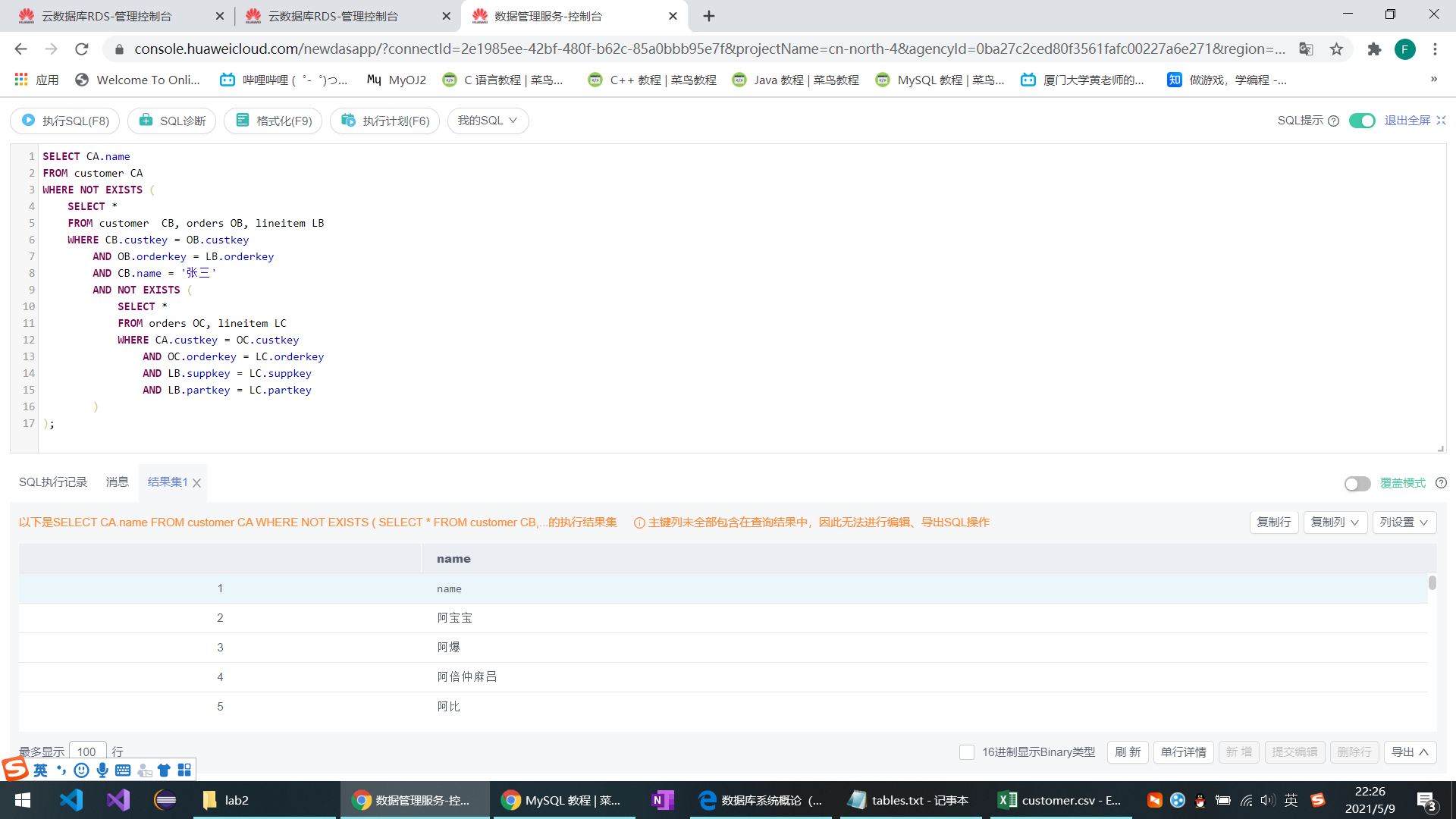Screen dimensions: 1456x819
Task: Open SQL诊断 diagnosis tool
Action: tap(172, 121)
